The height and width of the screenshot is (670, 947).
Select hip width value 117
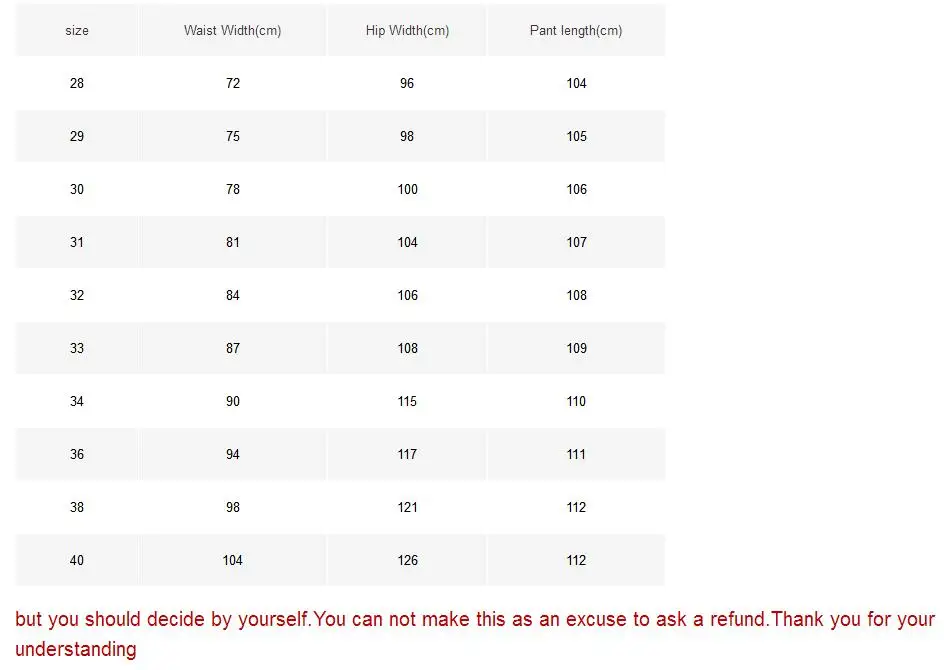(407, 454)
